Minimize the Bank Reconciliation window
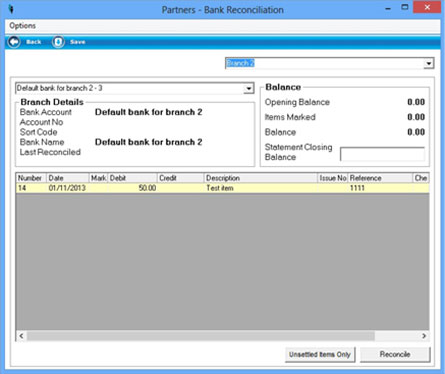The width and height of the screenshot is (445, 374). (x=388, y=8)
